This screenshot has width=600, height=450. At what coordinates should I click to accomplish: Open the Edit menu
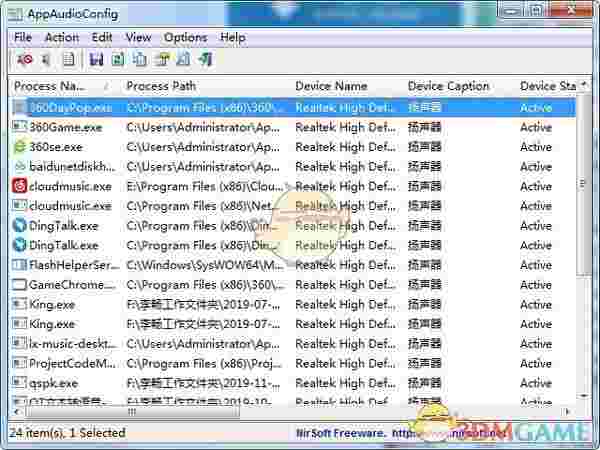(x=102, y=38)
